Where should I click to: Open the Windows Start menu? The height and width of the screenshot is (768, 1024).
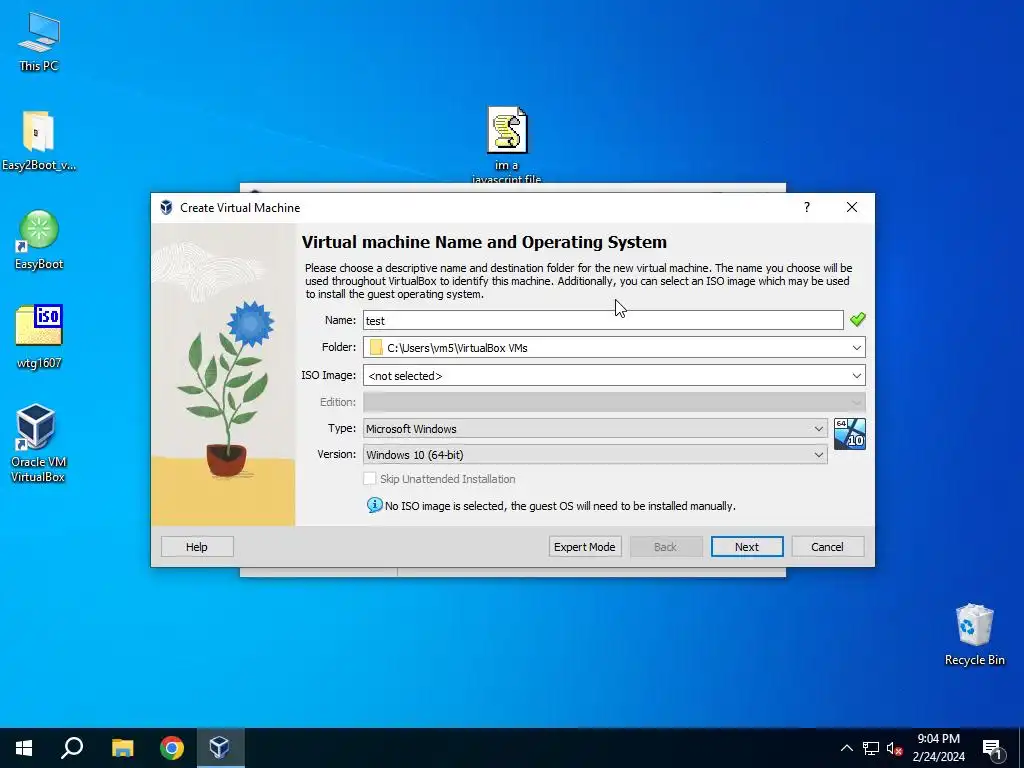24,748
